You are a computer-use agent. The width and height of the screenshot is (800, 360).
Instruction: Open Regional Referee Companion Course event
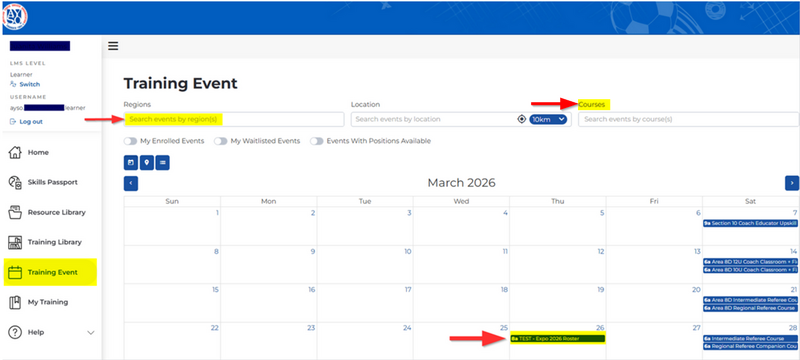point(750,346)
